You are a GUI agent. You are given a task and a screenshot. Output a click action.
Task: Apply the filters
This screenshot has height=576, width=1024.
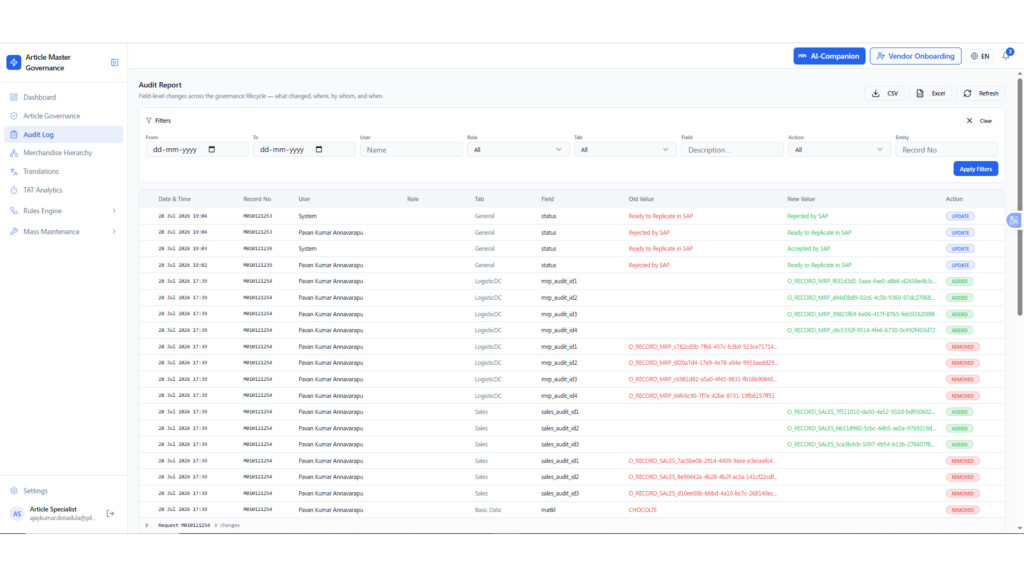coord(976,169)
